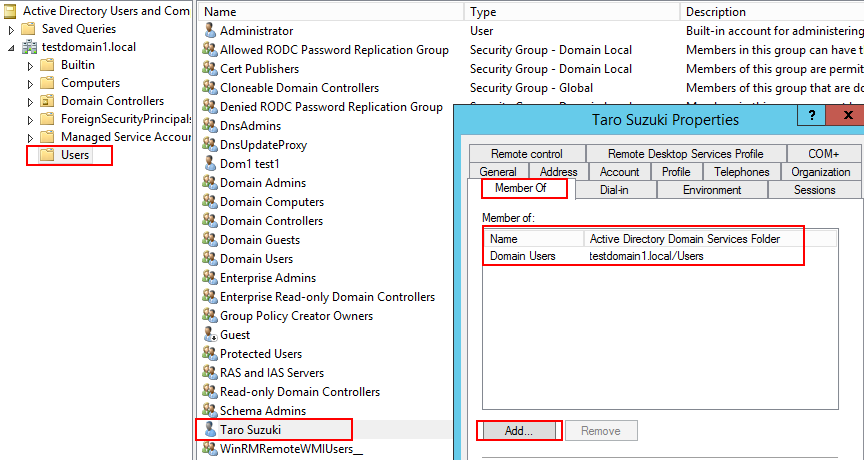Open the Dial-in tab
Image resolution: width=864 pixels, height=460 pixels.
pyautogui.click(x=614, y=190)
